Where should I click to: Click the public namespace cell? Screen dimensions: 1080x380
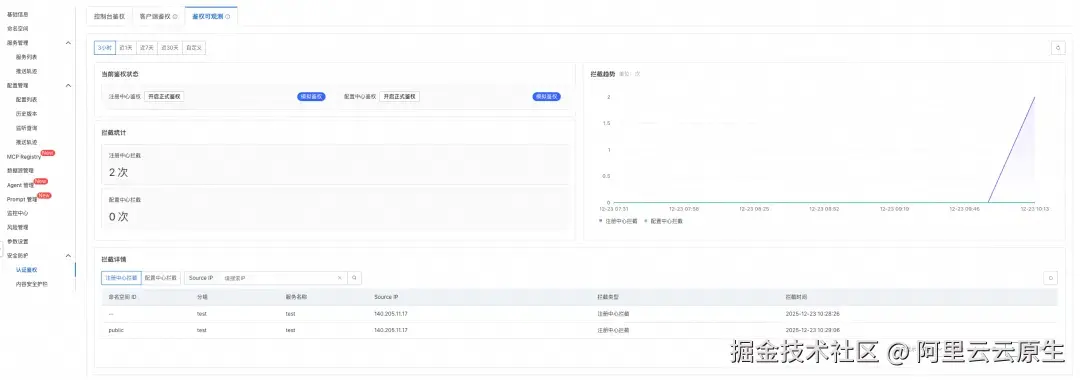tap(116, 330)
